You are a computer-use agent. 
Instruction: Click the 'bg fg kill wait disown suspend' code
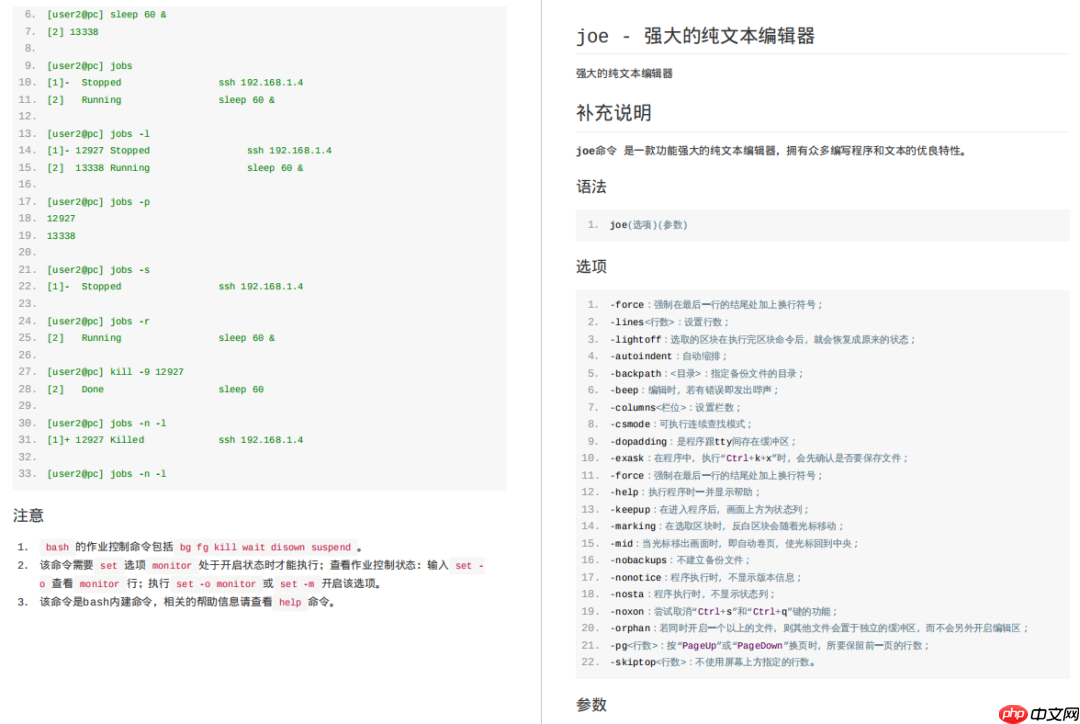(x=265, y=547)
